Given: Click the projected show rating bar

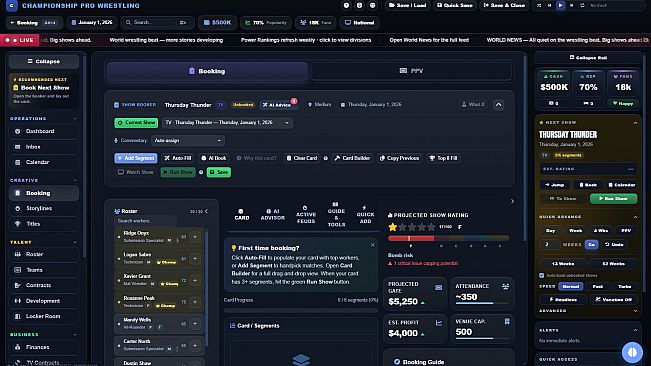Looking at the screenshot, I should [x=448, y=238].
